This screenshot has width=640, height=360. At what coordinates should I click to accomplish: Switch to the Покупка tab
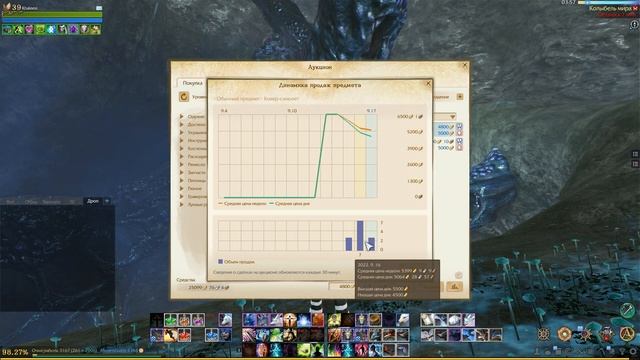coord(192,83)
